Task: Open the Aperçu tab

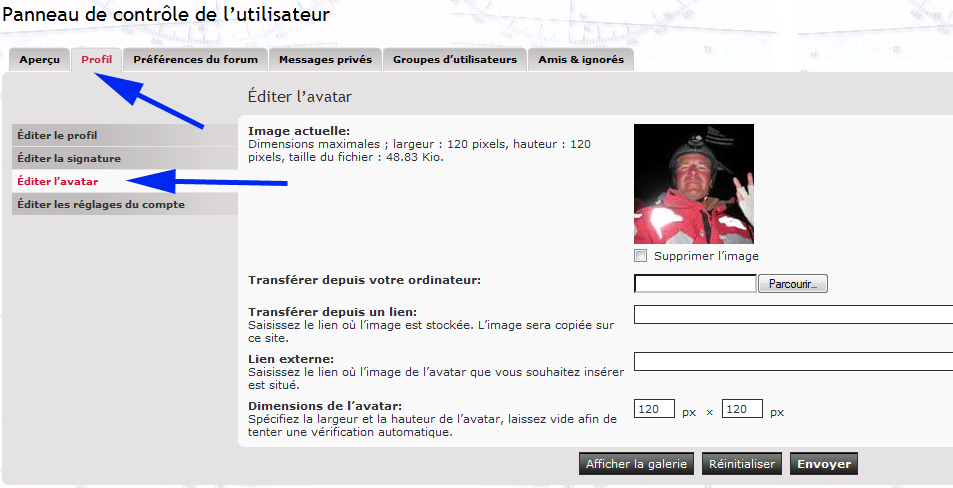Action: (x=40, y=60)
